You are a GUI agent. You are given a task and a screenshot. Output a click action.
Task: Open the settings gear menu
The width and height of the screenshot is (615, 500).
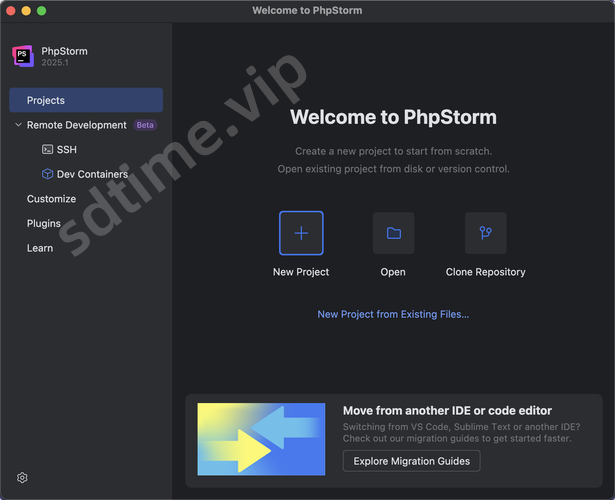pyautogui.click(x=22, y=478)
